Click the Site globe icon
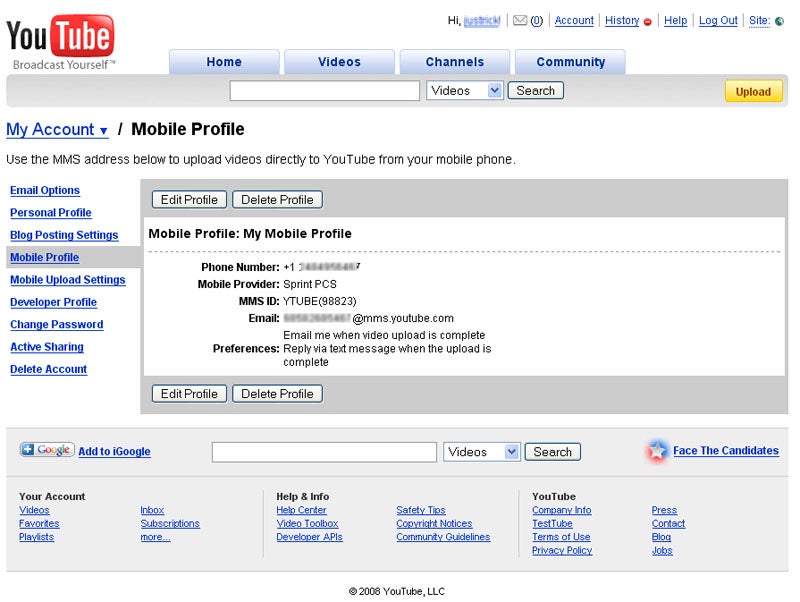Screen dimensions: 800x602 click(x=779, y=21)
